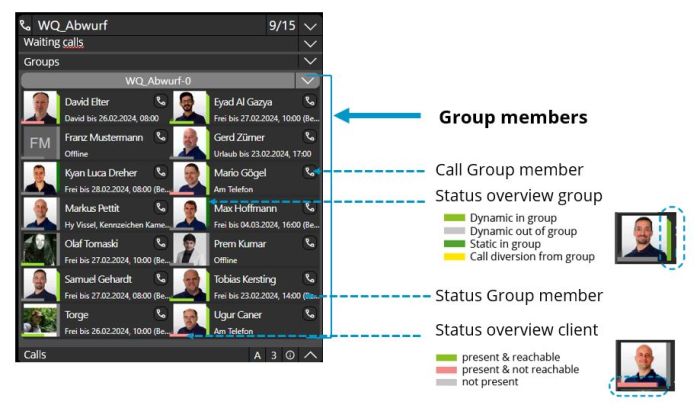
Task: Select Franz Mustermann's FM avatar
Action: [40, 143]
